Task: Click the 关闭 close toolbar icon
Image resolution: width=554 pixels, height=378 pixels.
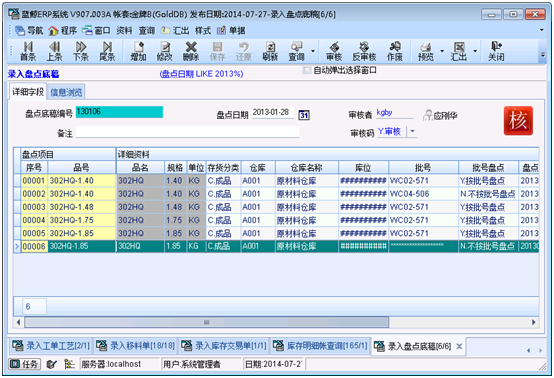Action: [496, 51]
